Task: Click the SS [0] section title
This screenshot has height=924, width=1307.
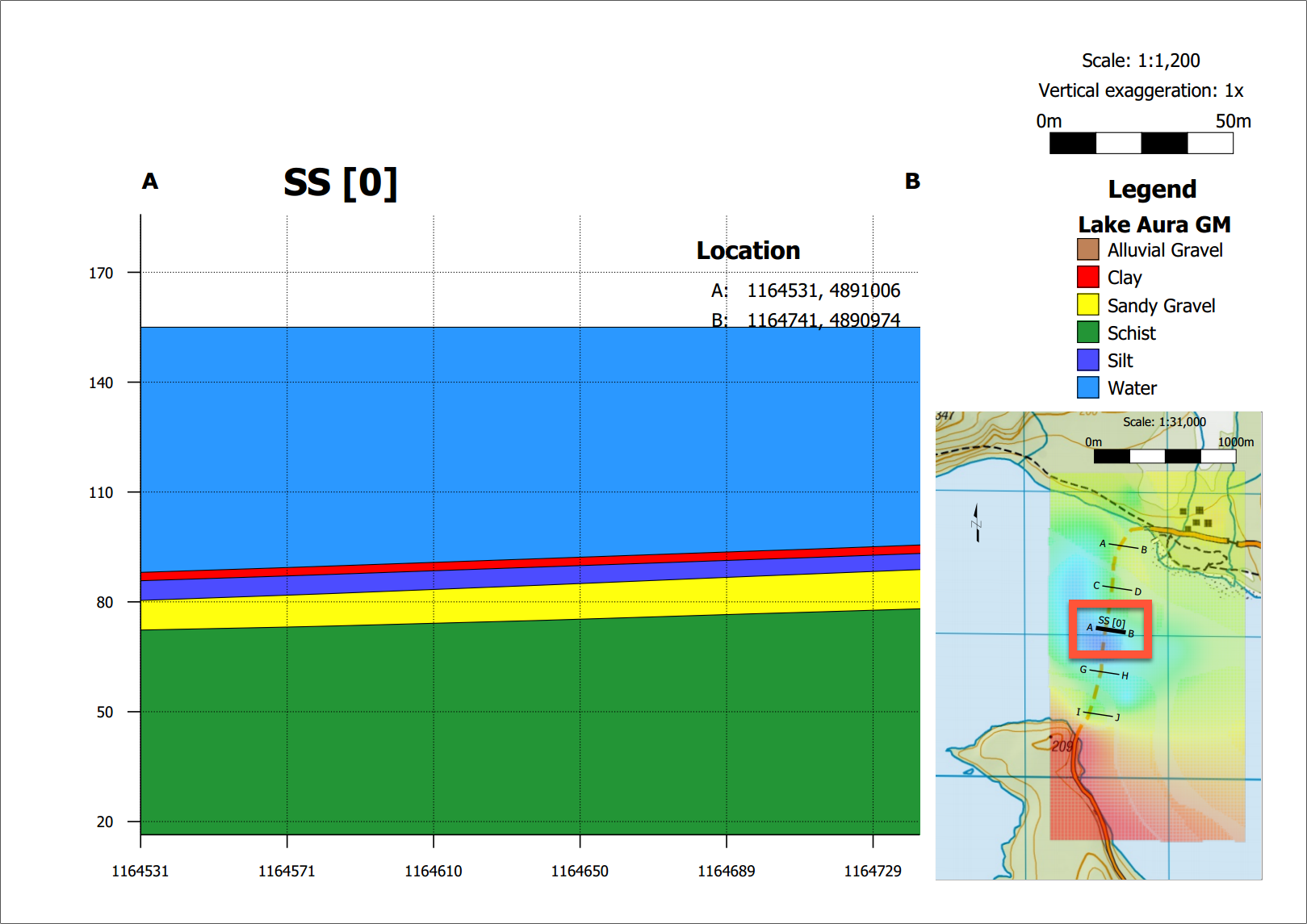Action: [340, 182]
